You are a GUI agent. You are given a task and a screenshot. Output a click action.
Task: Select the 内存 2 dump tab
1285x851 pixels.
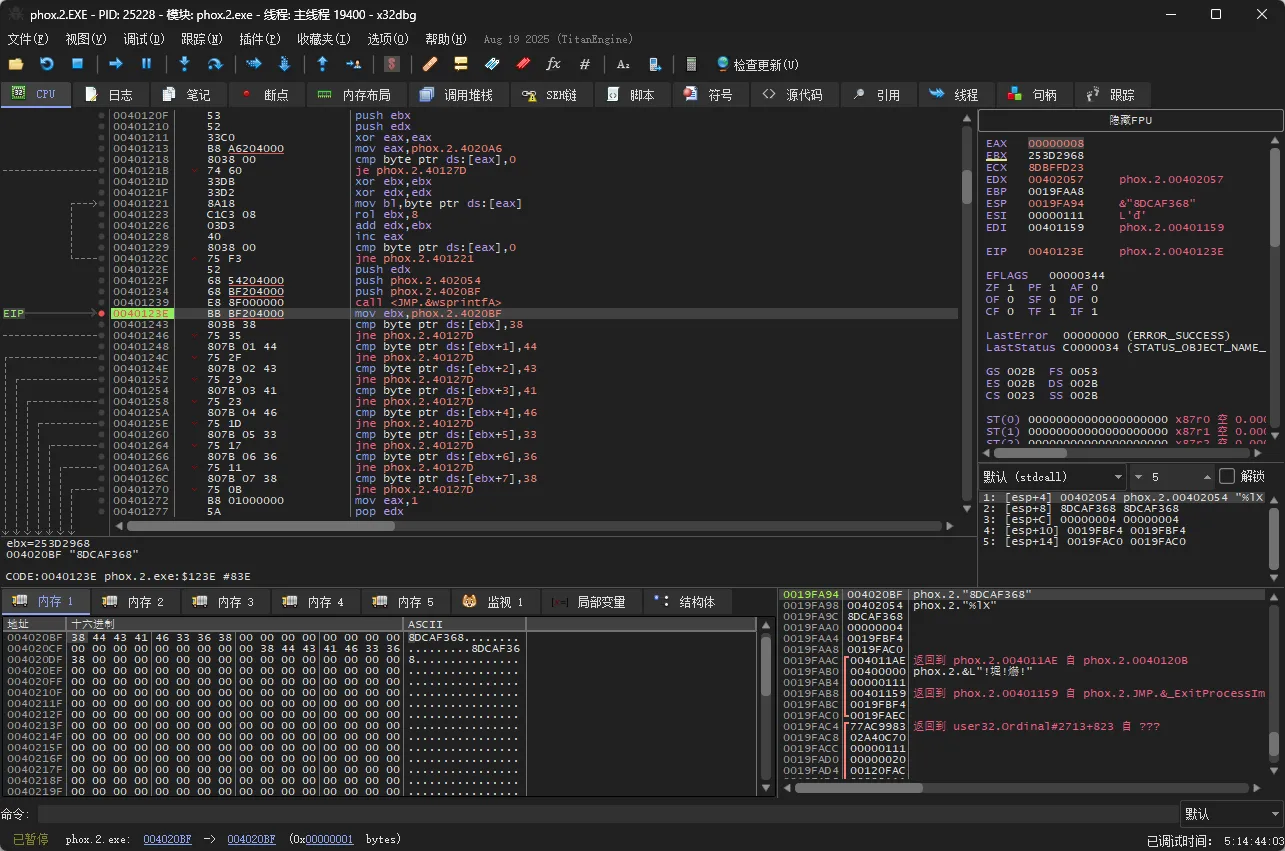click(136, 601)
